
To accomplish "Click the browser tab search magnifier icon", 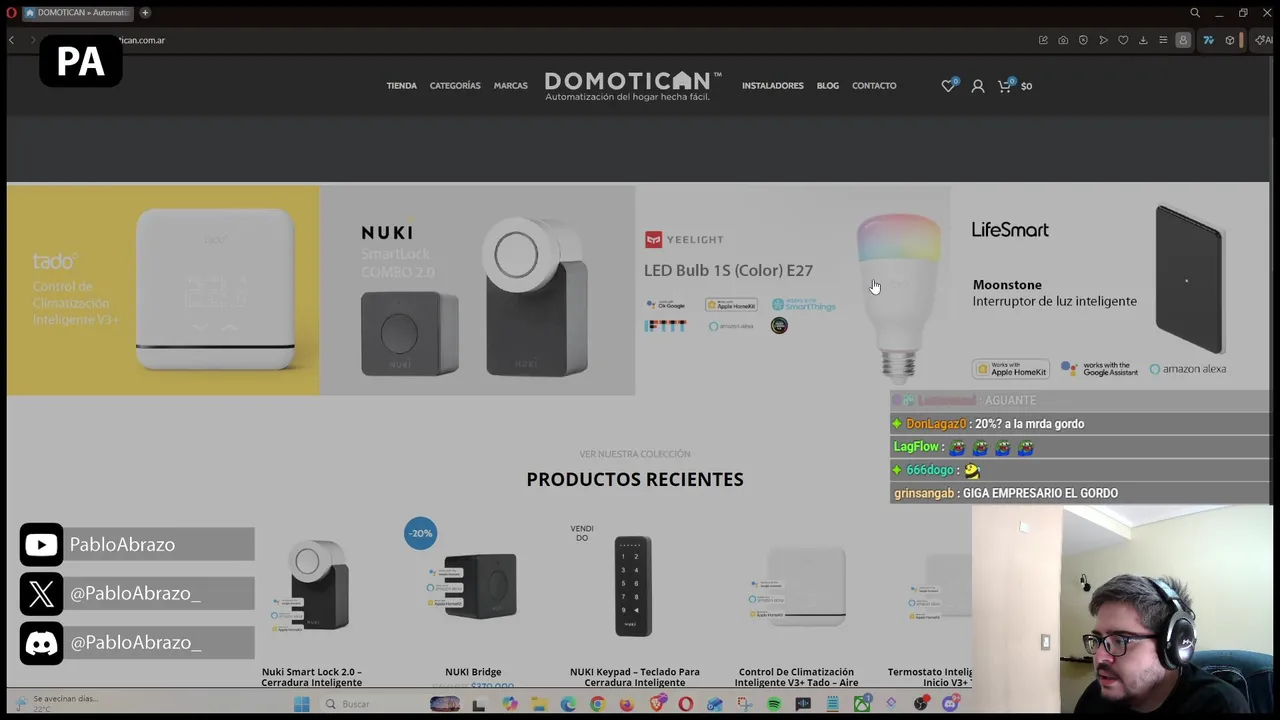I will pos(1195,13).
